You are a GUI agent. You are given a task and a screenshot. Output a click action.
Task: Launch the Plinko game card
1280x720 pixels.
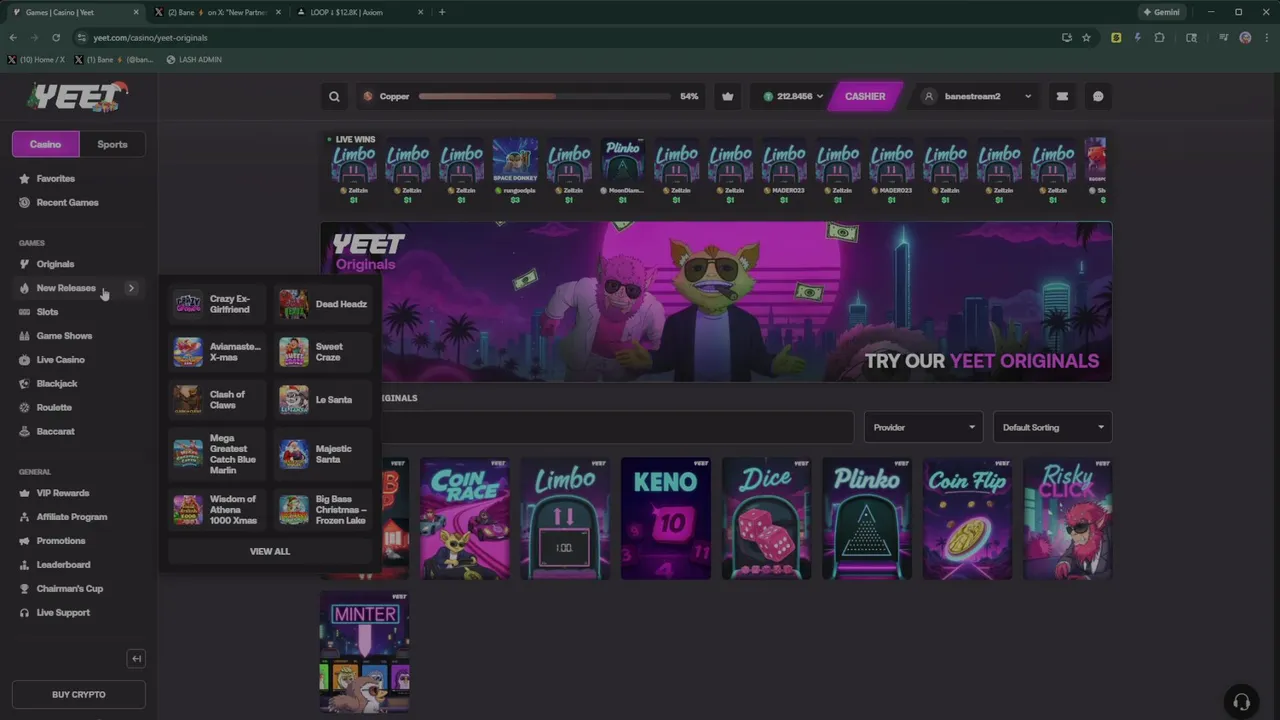867,519
